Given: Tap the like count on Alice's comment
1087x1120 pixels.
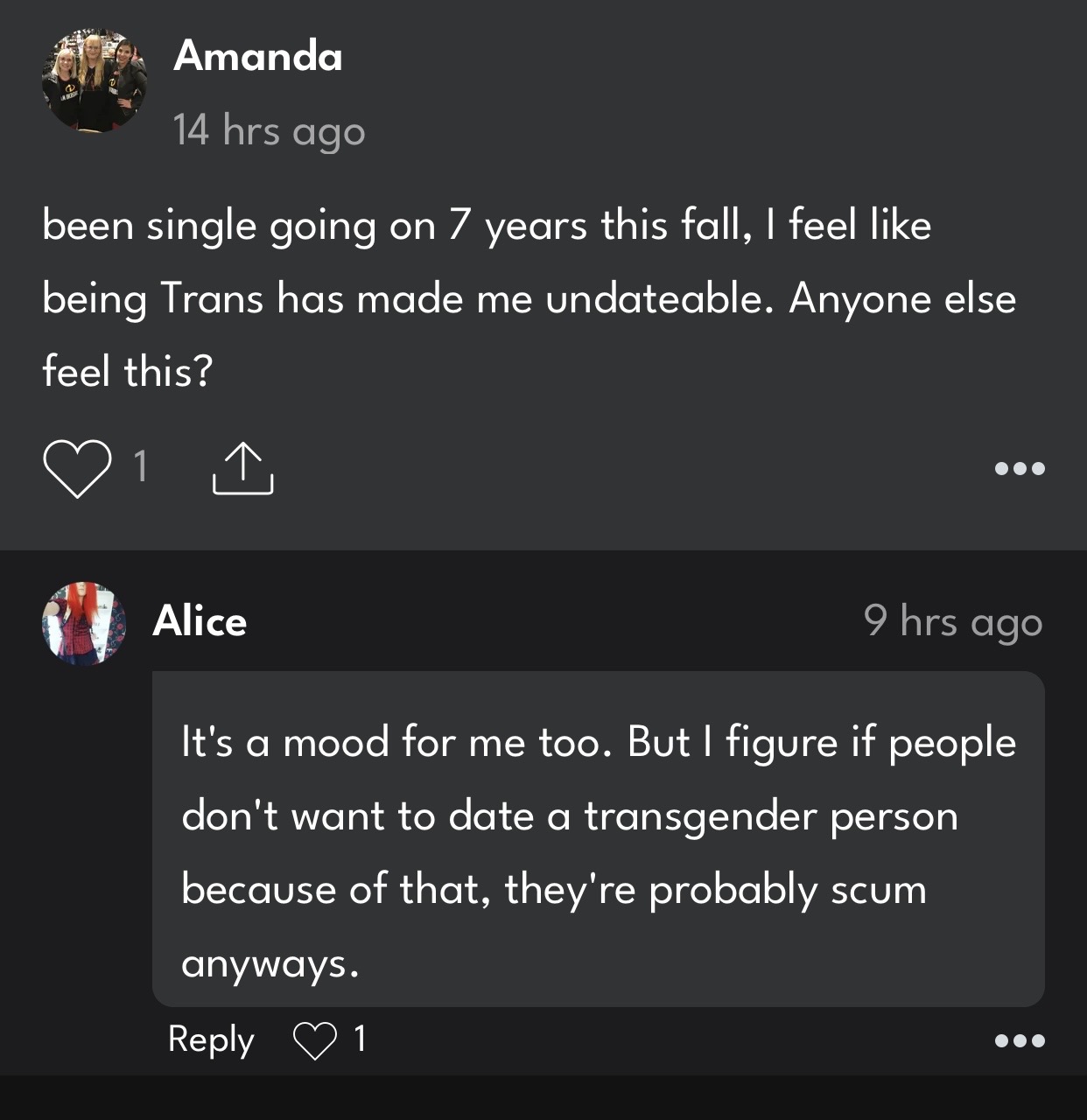Looking at the screenshot, I should click(360, 1039).
